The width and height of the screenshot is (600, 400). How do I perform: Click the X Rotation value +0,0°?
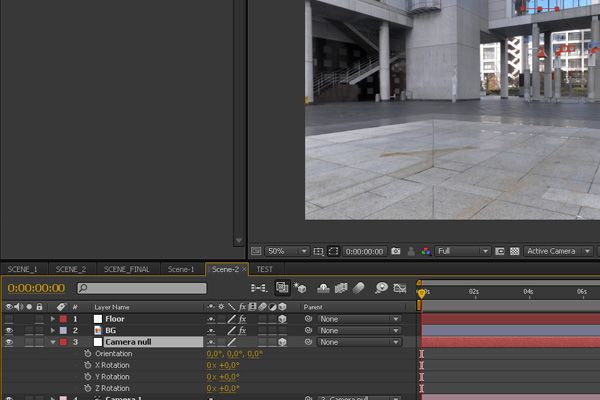pos(229,365)
